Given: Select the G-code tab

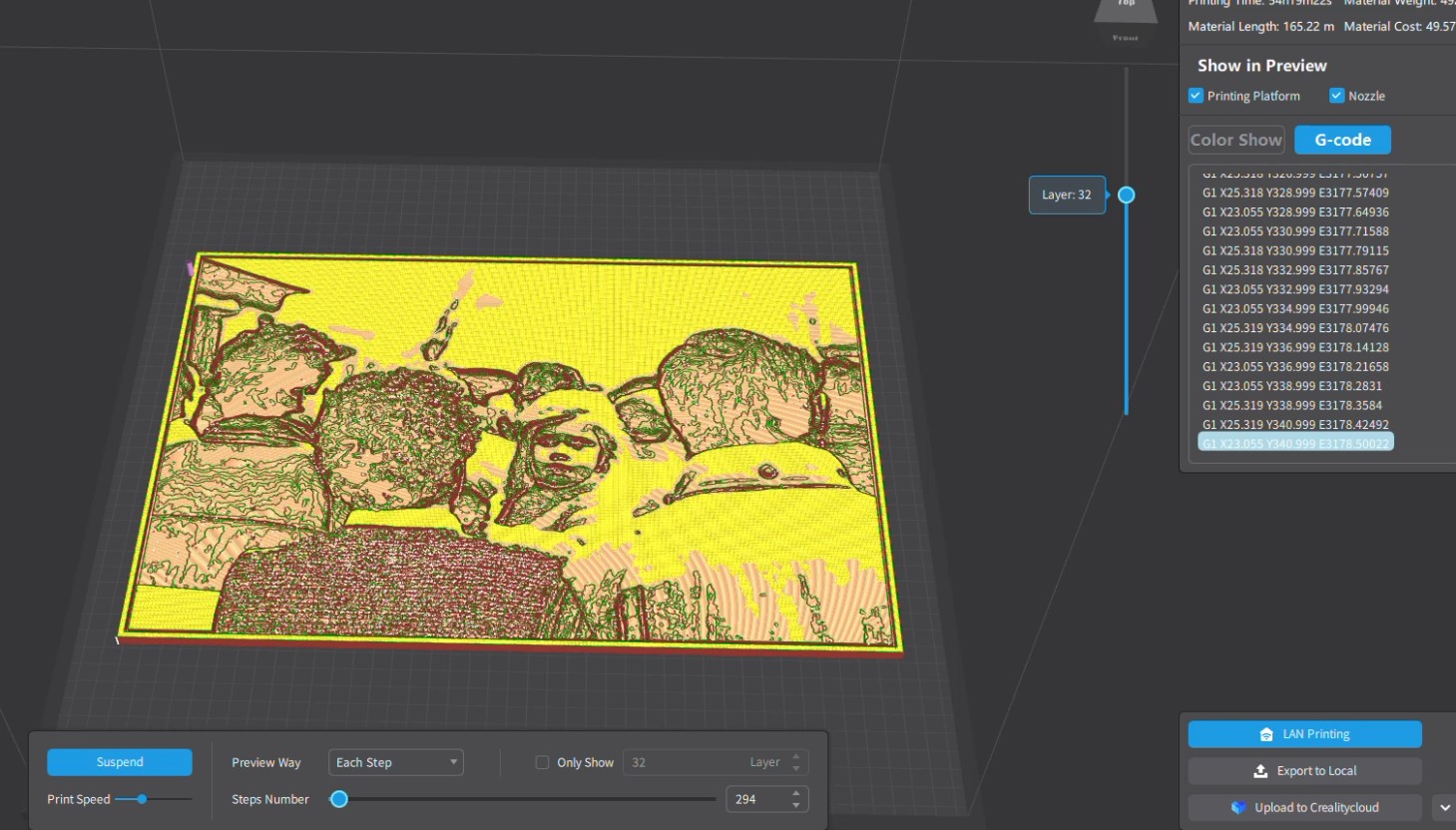Looking at the screenshot, I should click(1342, 140).
